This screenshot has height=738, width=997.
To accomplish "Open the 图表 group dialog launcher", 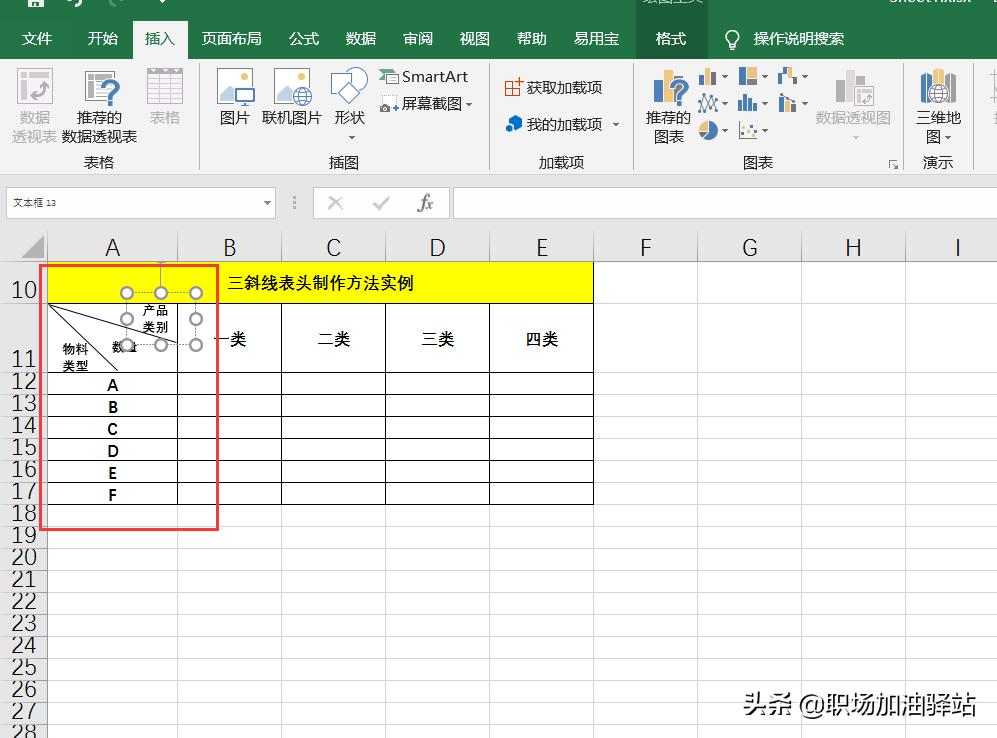I will click(x=893, y=164).
